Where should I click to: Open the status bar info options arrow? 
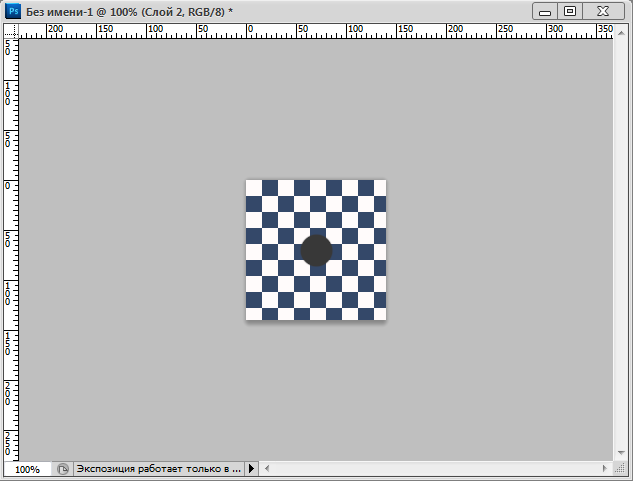251,469
